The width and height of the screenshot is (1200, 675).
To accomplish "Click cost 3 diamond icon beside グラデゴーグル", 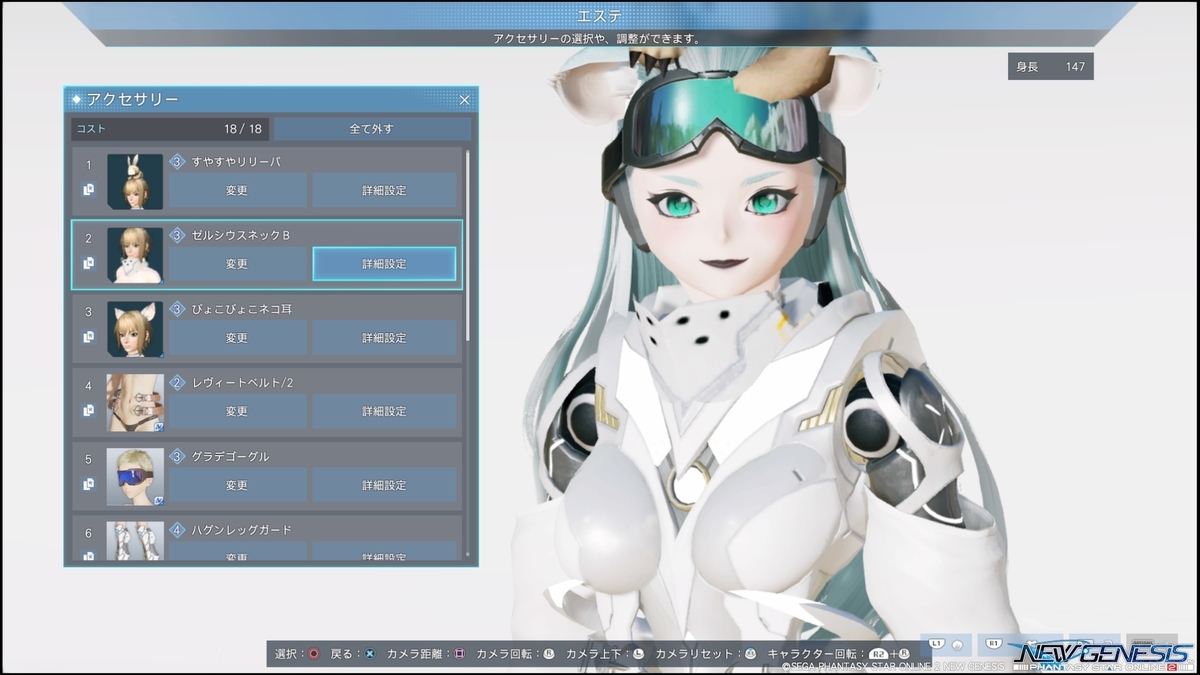I will (177, 456).
